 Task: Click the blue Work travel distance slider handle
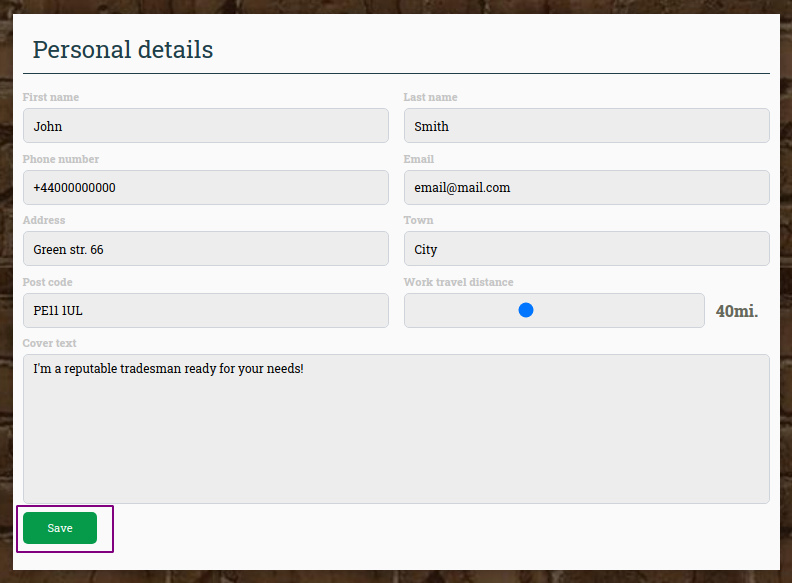pos(526,310)
